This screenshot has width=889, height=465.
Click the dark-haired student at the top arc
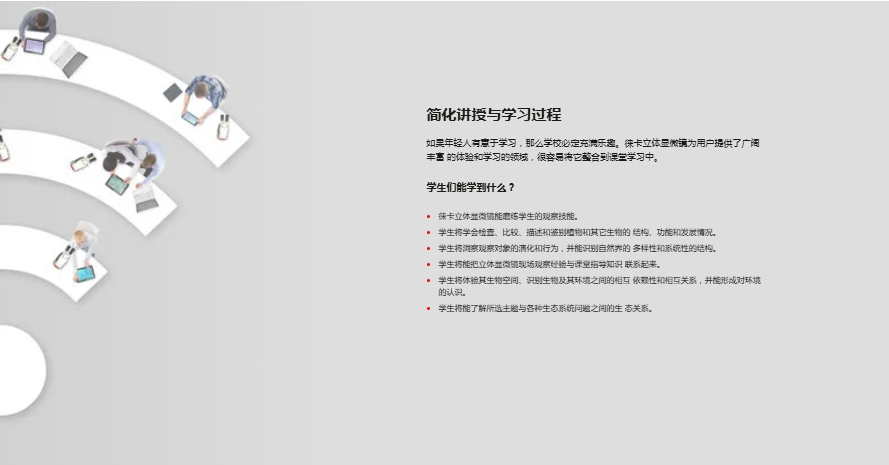(x=38, y=23)
